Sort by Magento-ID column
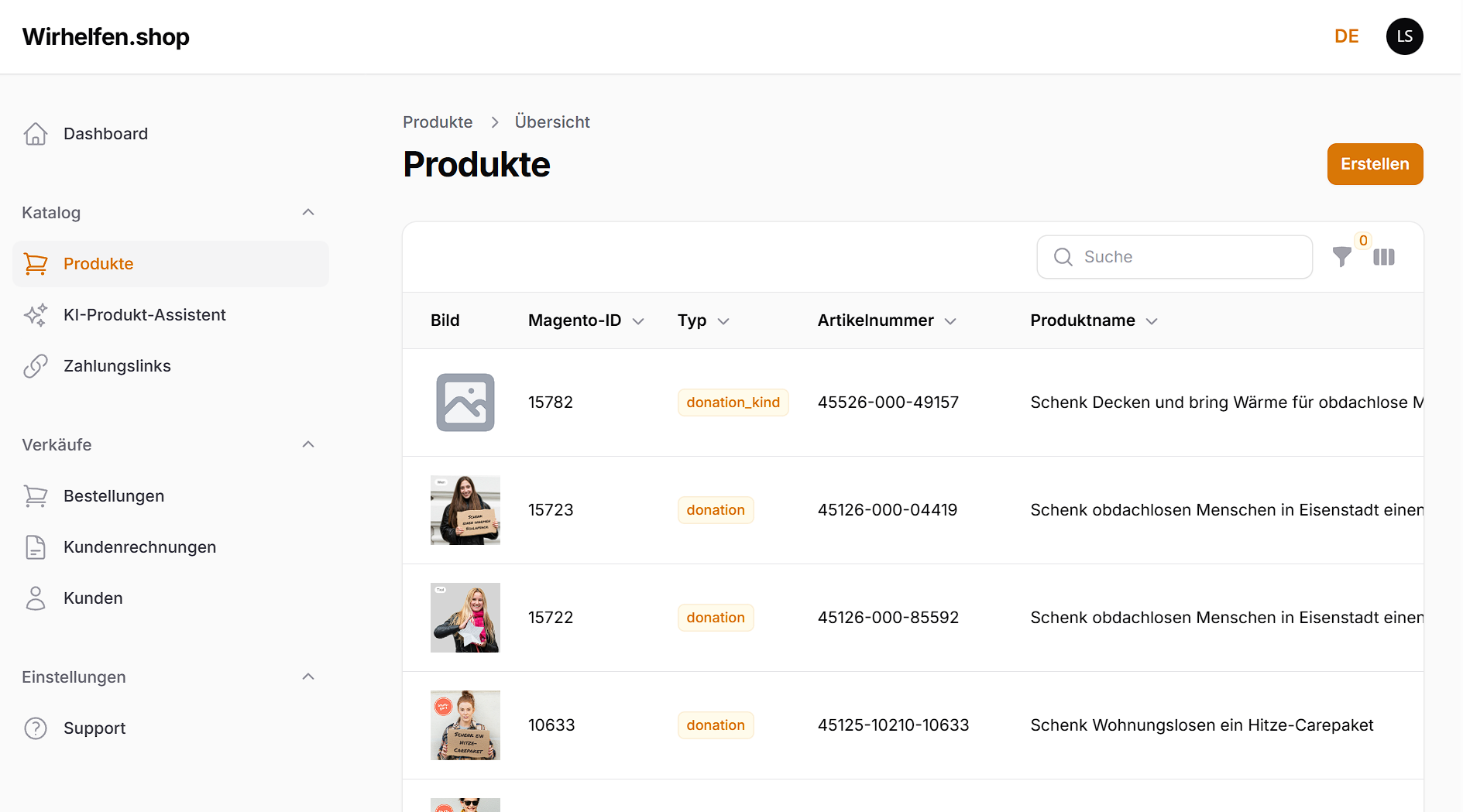The image size is (1463, 812). coord(586,320)
